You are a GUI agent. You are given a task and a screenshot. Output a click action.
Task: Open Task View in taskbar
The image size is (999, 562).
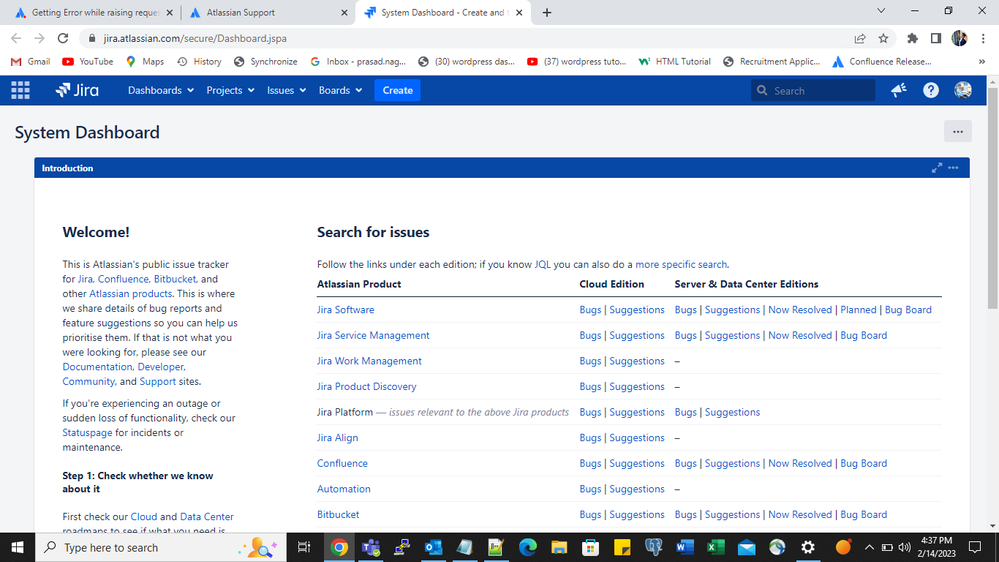(x=304, y=547)
